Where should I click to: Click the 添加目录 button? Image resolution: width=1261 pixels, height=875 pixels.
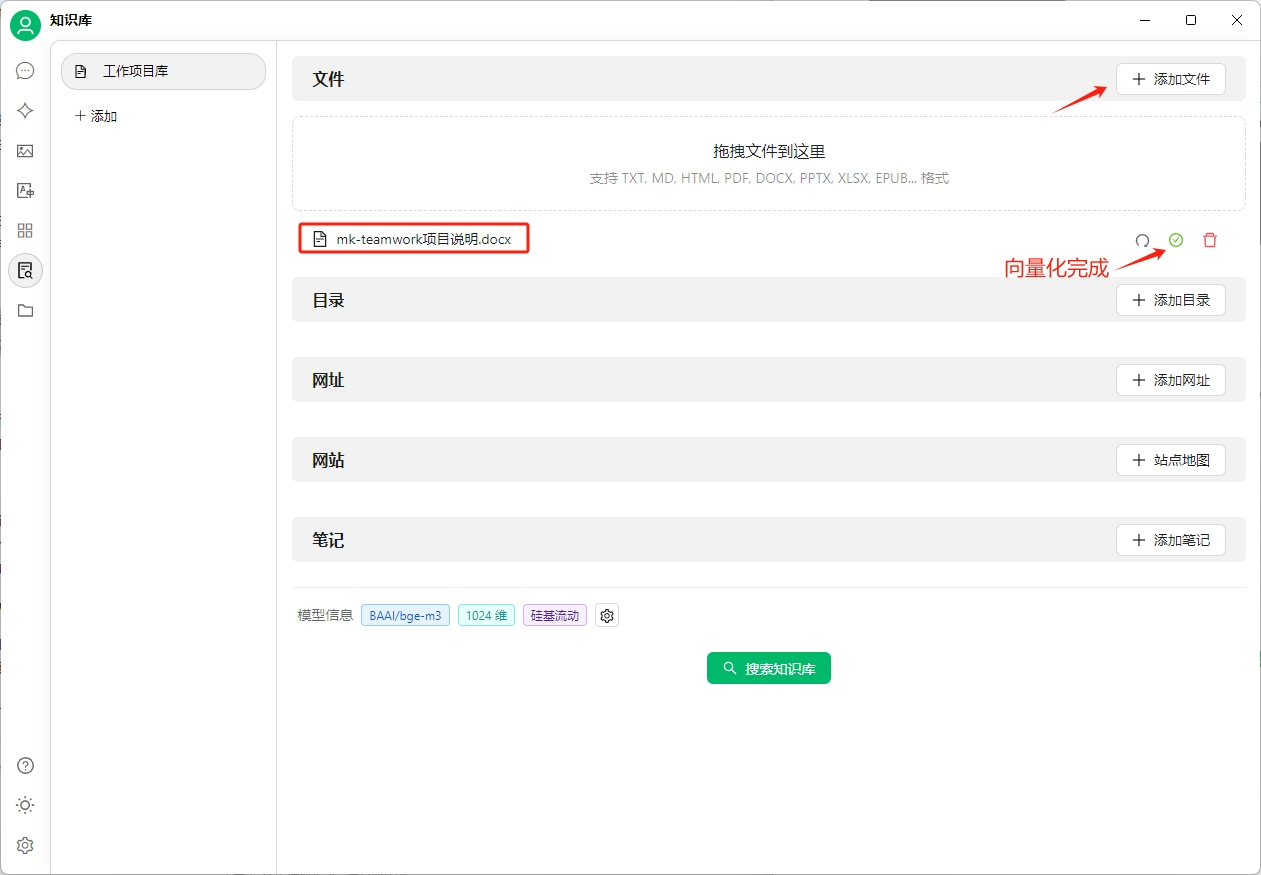1171,300
